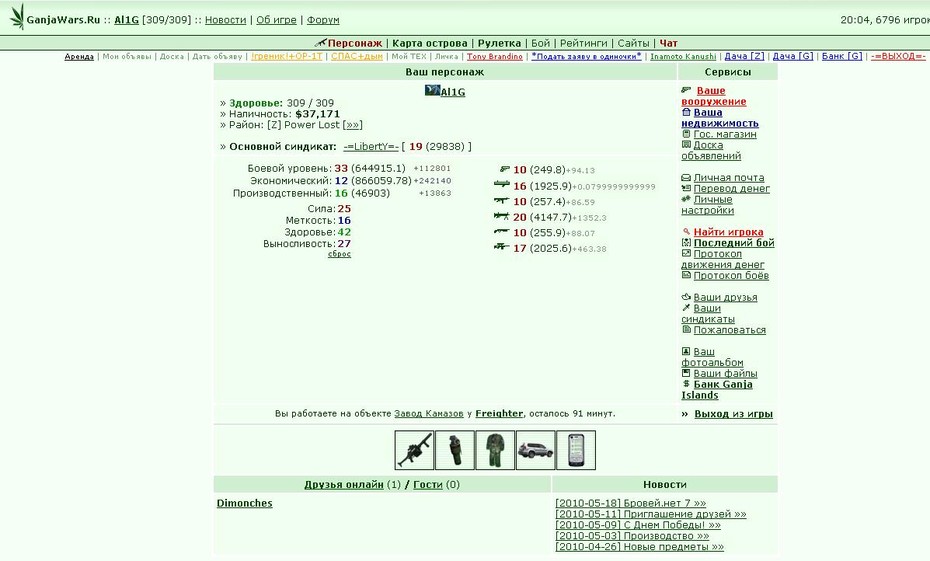Viewport: 930px width, 561px height.
Task: Click the icon beside Гос. магазин
Action: coord(686,134)
